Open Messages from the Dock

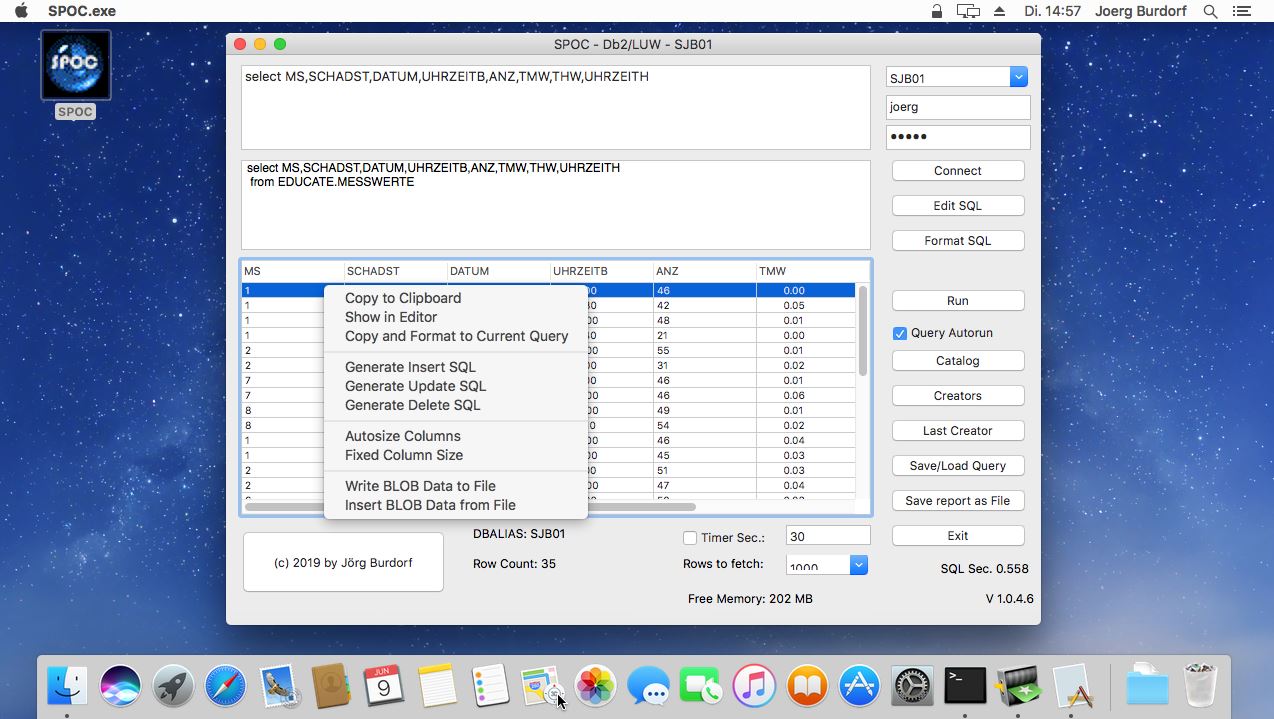[x=649, y=686]
